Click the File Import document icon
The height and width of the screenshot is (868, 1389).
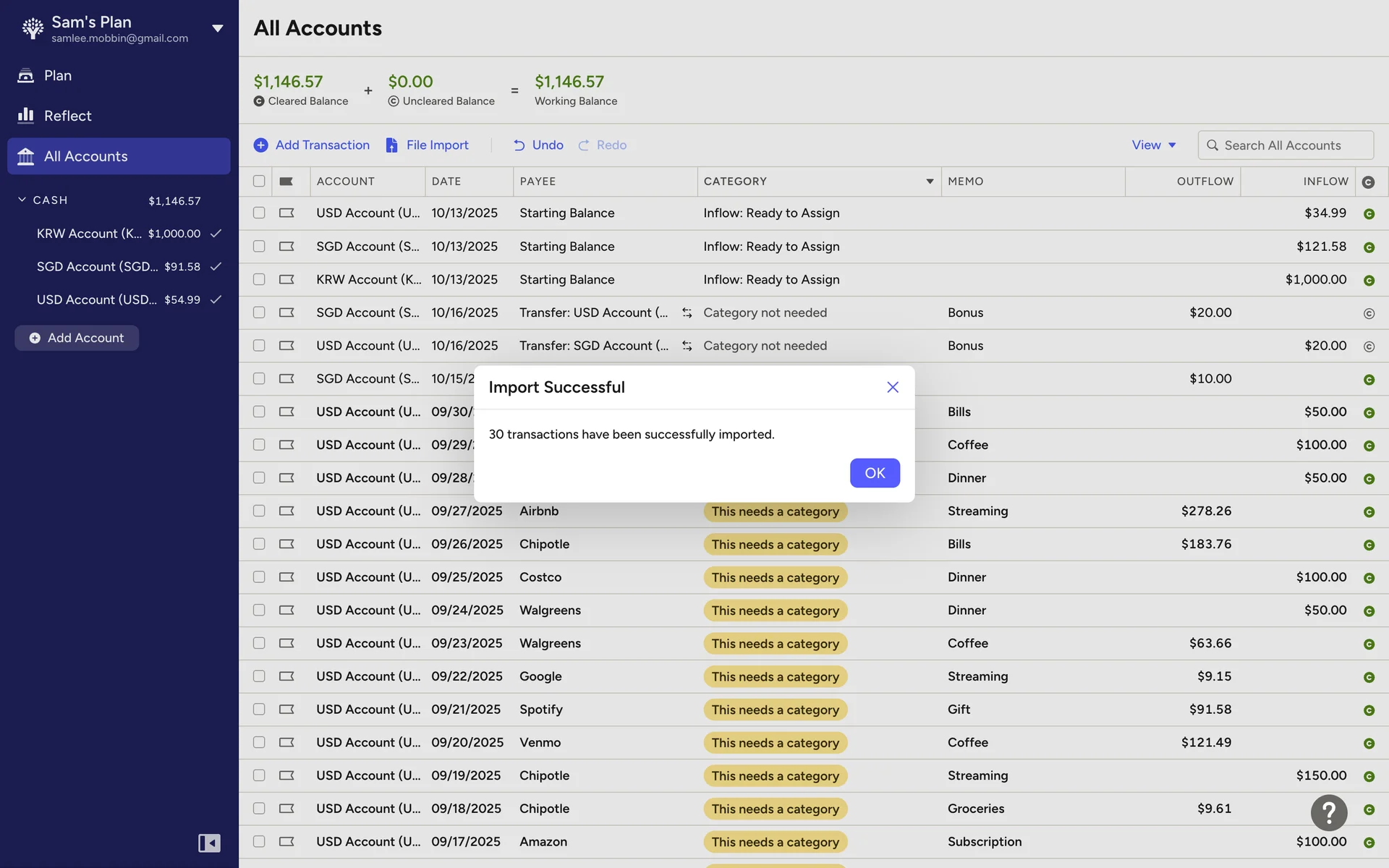[391, 145]
